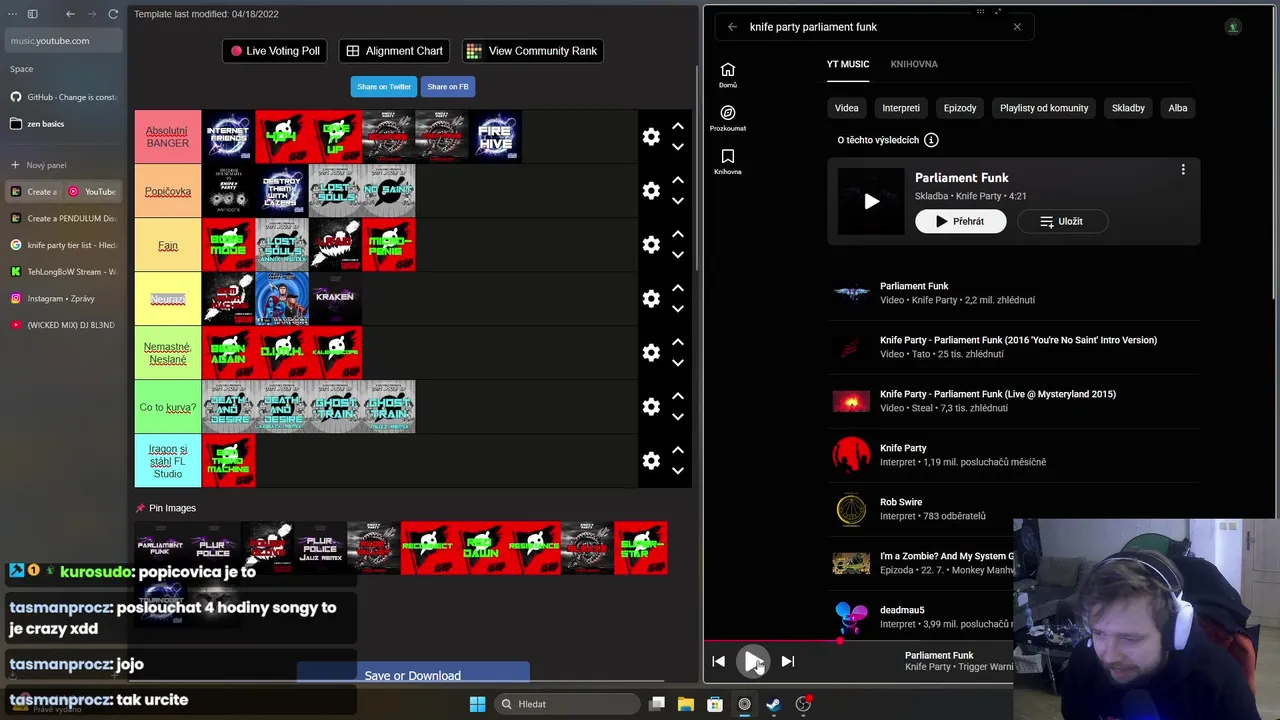Filter results by Skladby chip
The height and width of the screenshot is (720, 1280).
(1128, 108)
